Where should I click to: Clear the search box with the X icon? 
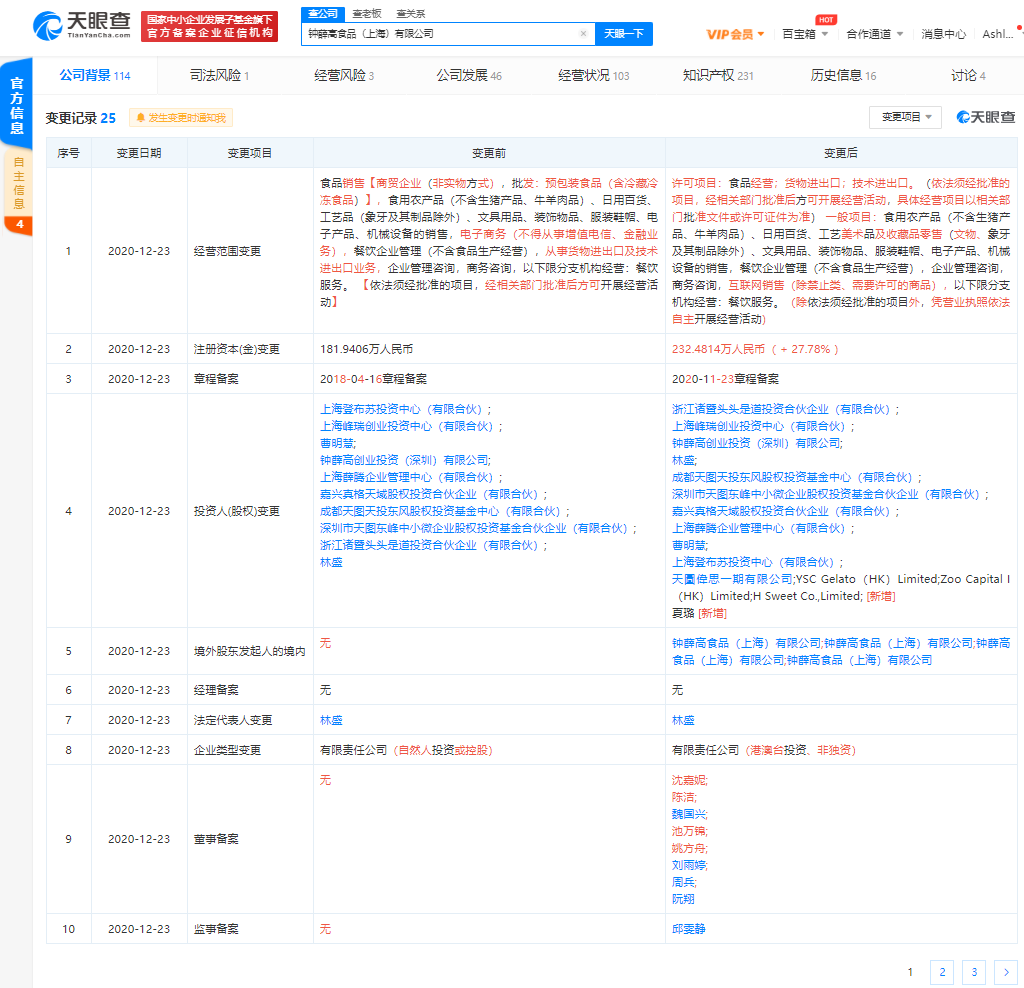(x=583, y=34)
